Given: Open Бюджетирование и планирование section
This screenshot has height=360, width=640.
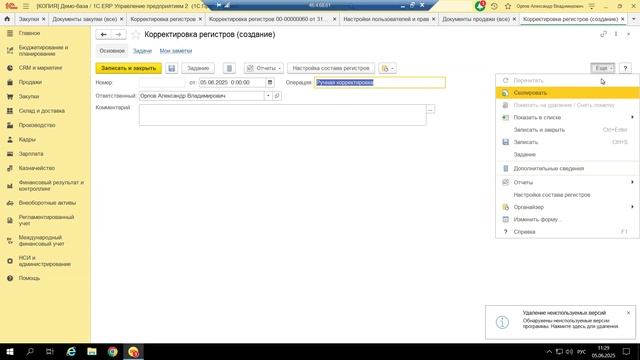Looking at the screenshot, I should [x=43, y=51].
